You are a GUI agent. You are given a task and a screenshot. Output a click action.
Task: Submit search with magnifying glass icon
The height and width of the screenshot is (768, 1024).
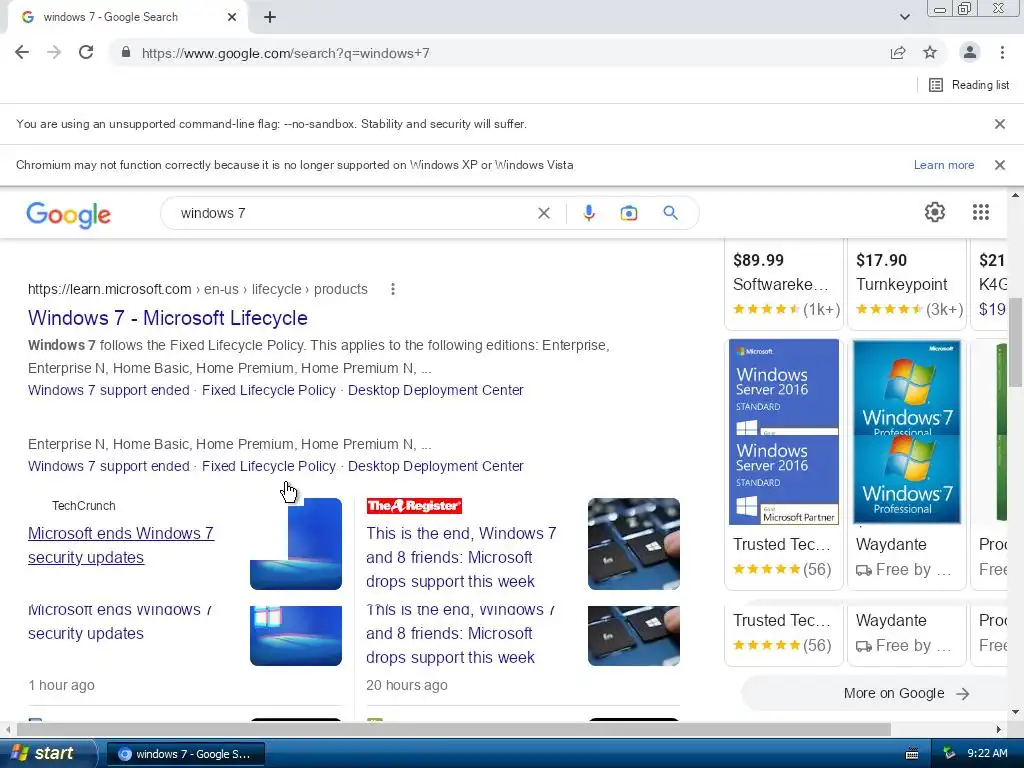(x=670, y=213)
